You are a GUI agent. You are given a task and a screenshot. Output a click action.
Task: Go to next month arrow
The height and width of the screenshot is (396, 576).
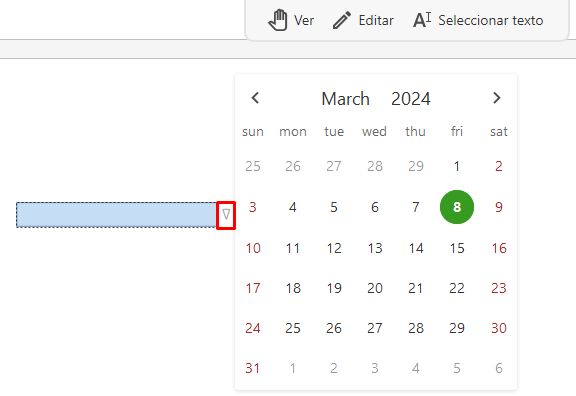pos(497,98)
